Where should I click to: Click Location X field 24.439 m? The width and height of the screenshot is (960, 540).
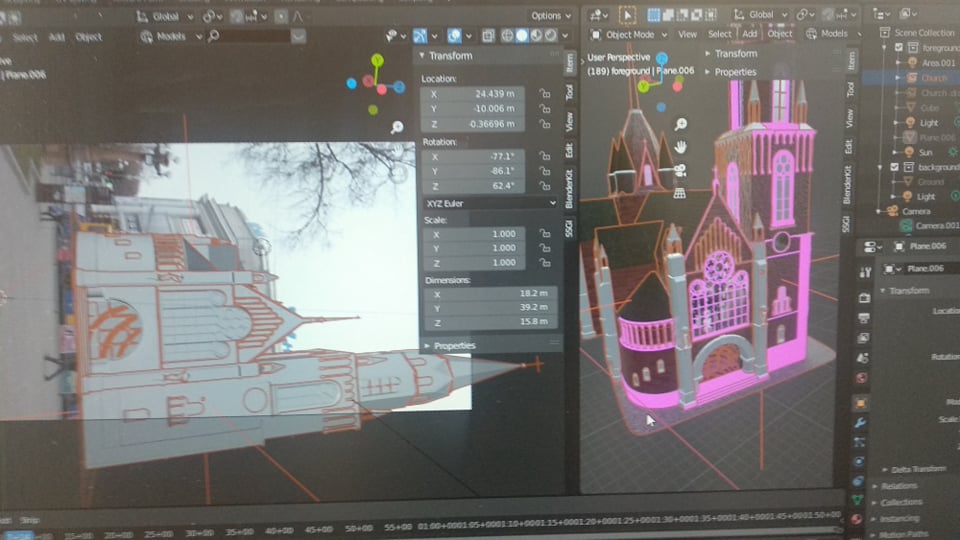473,94
